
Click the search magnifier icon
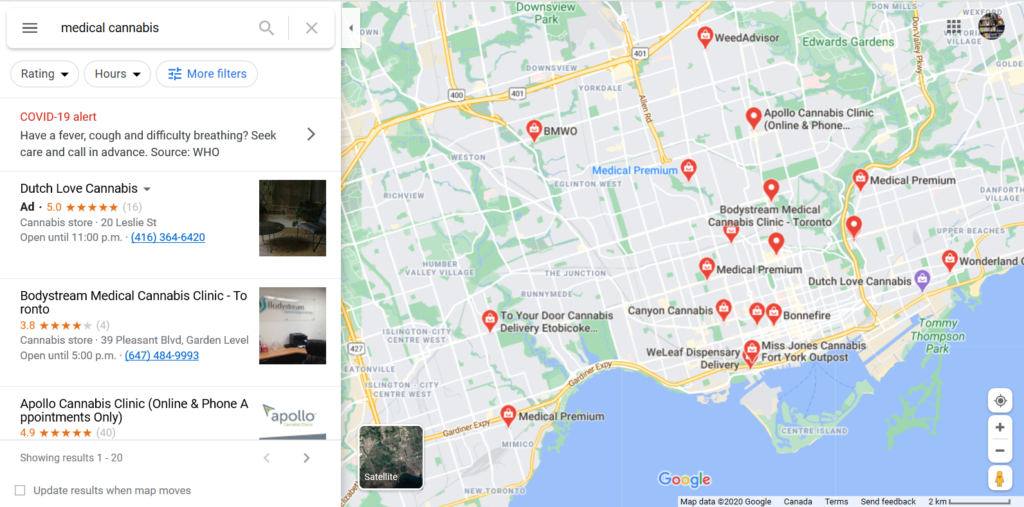click(266, 28)
